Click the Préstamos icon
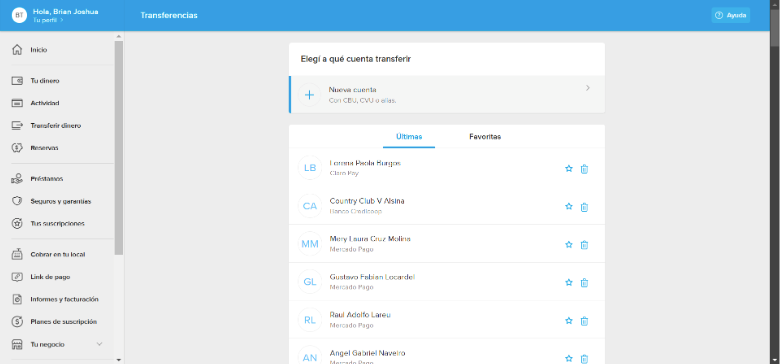Screen dimensions: 780x364 tap(17, 179)
